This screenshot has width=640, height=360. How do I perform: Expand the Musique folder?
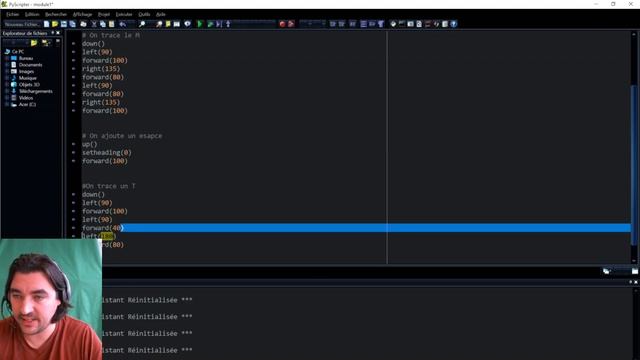(x=7, y=78)
